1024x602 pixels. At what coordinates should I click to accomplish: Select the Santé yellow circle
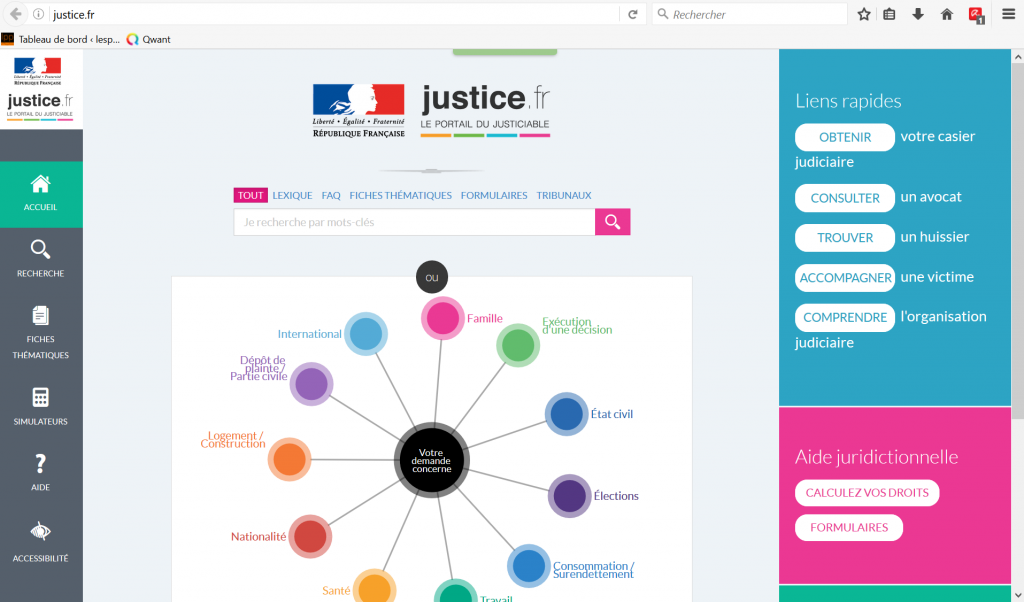click(x=375, y=590)
